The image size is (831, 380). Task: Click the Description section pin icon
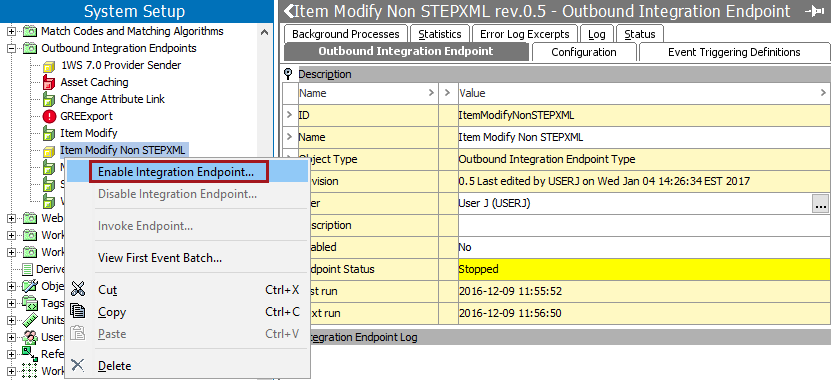tap(288, 74)
